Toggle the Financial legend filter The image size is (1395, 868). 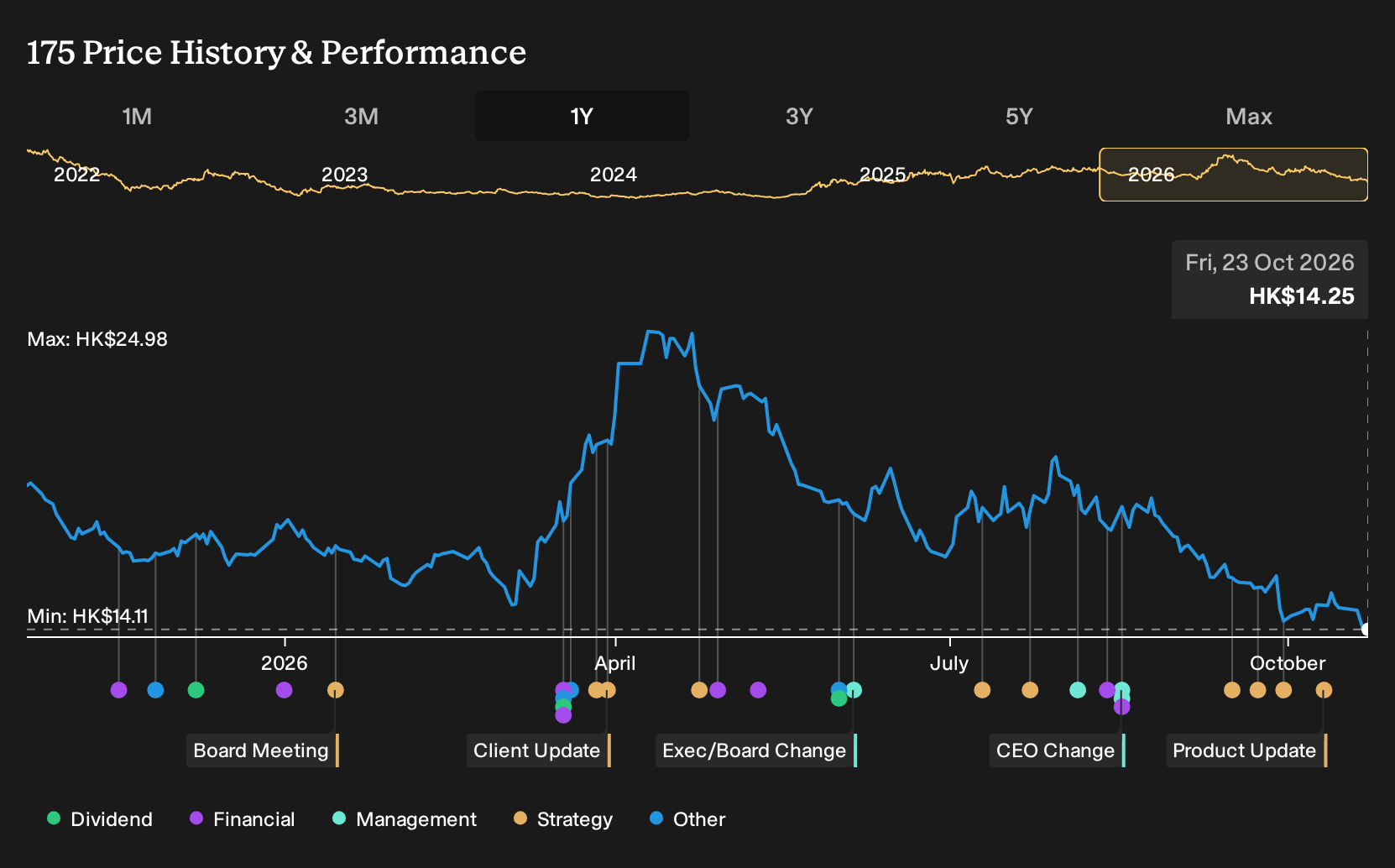[x=243, y=819]
